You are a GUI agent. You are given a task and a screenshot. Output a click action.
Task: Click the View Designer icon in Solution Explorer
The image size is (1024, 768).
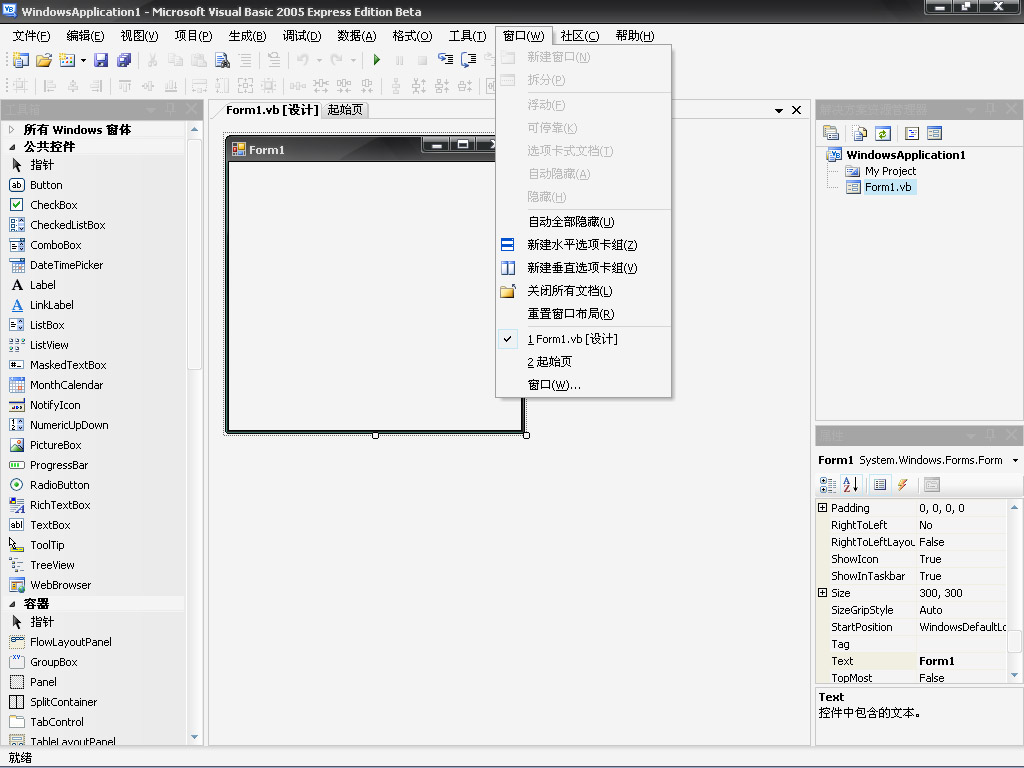(x=935, y=133)
